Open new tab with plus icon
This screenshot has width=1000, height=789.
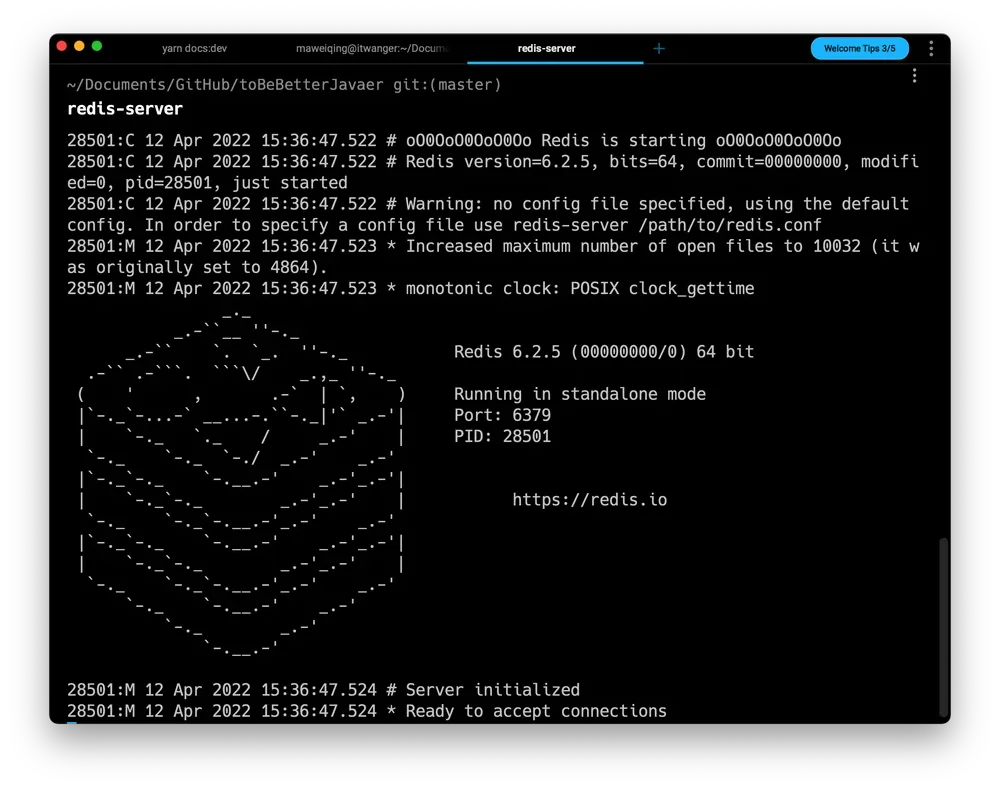(x=659, y=48)
